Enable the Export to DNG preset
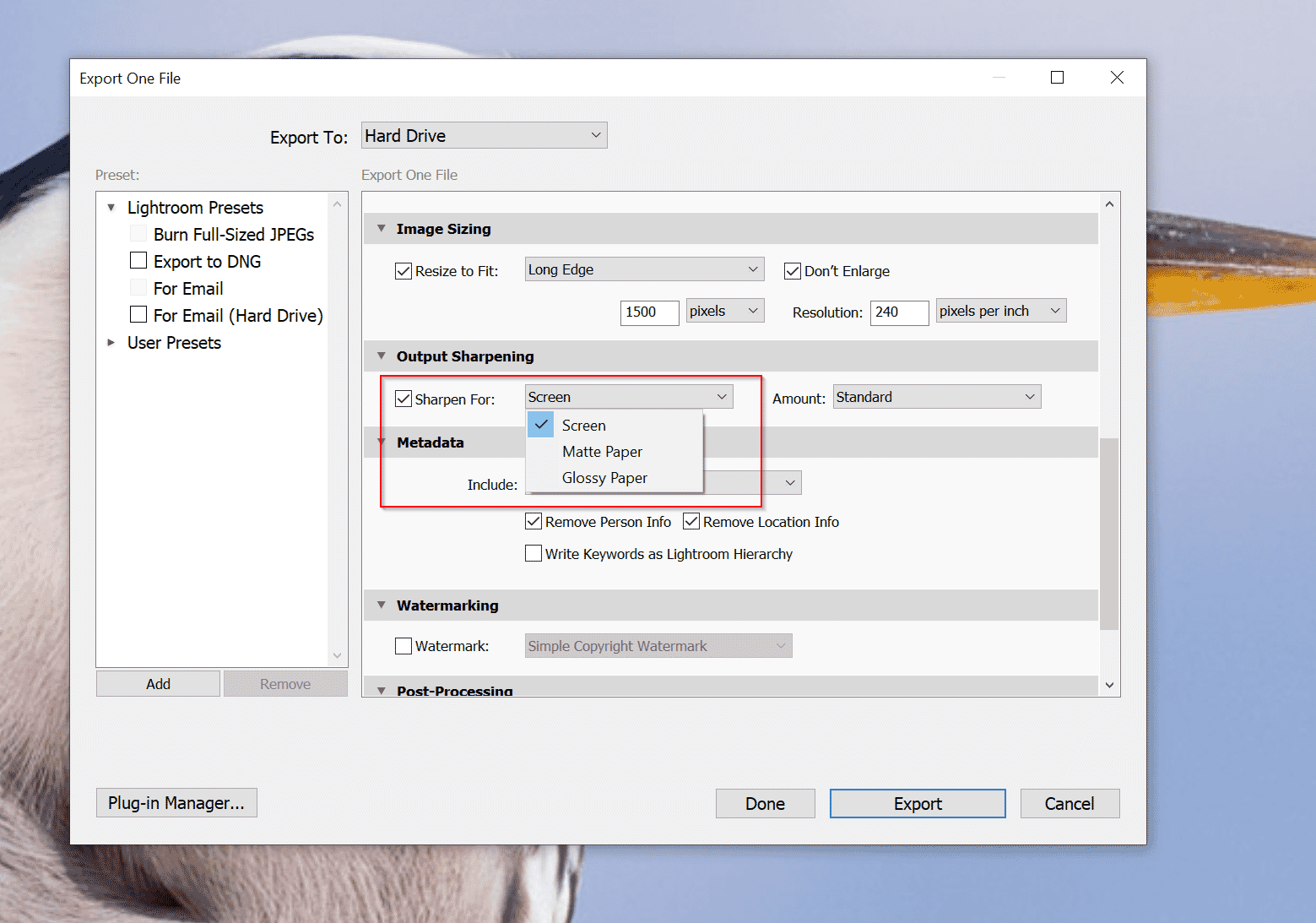 [138, 260]
